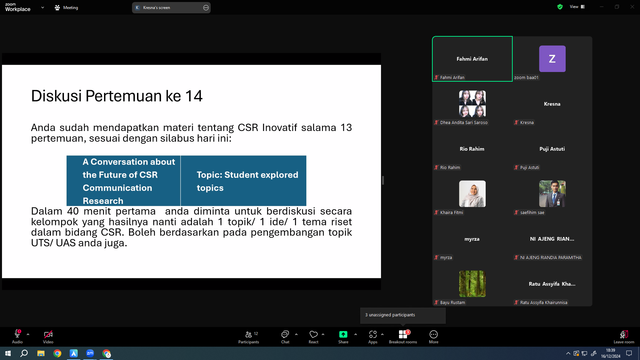The width and height of the screenshot is (640, 360).
Task: Start video with the Video button
Action: click(x=48, y=336)
